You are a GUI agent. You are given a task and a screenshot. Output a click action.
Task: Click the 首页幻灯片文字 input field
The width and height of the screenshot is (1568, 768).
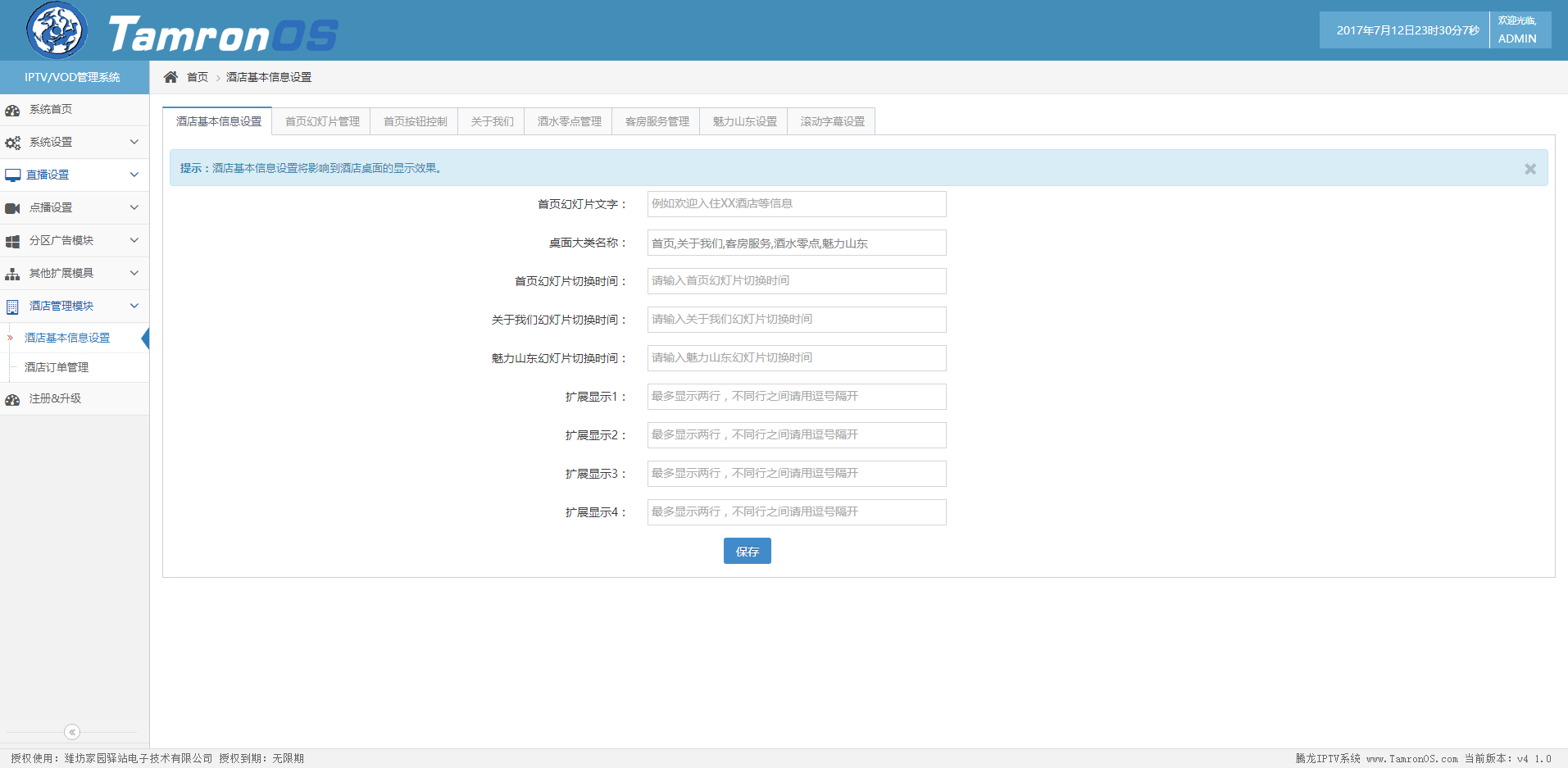796,204
